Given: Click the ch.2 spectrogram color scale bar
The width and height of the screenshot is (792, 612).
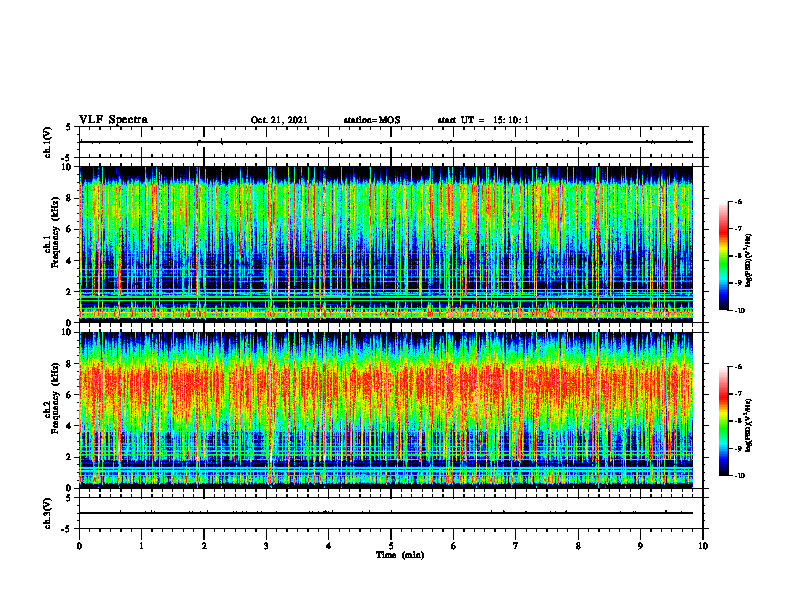Looking at the screenshot, I should [723, 421].
